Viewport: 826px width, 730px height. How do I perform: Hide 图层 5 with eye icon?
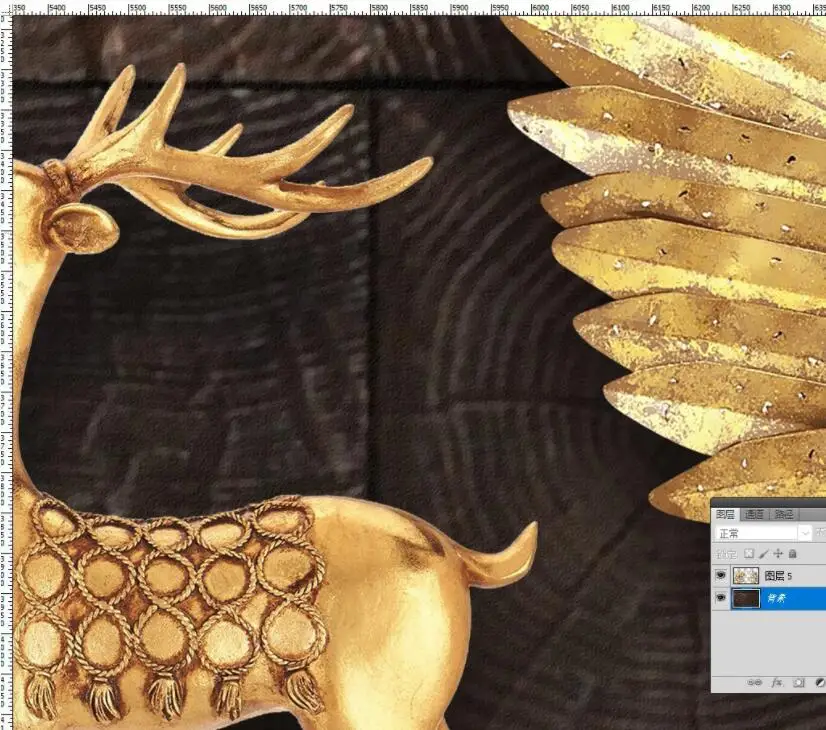[720, 575]
